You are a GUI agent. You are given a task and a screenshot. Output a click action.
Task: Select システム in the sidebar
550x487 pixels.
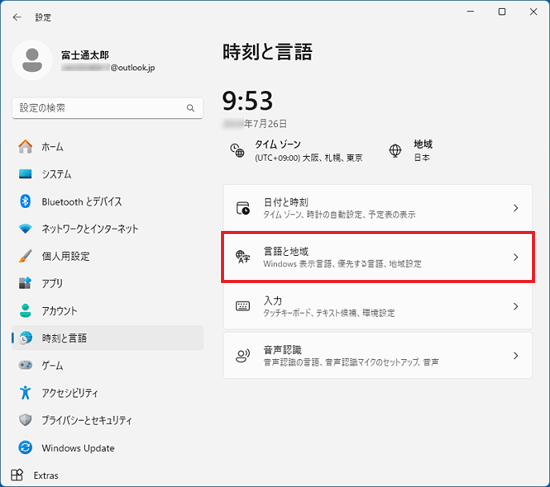pos(108,174)
